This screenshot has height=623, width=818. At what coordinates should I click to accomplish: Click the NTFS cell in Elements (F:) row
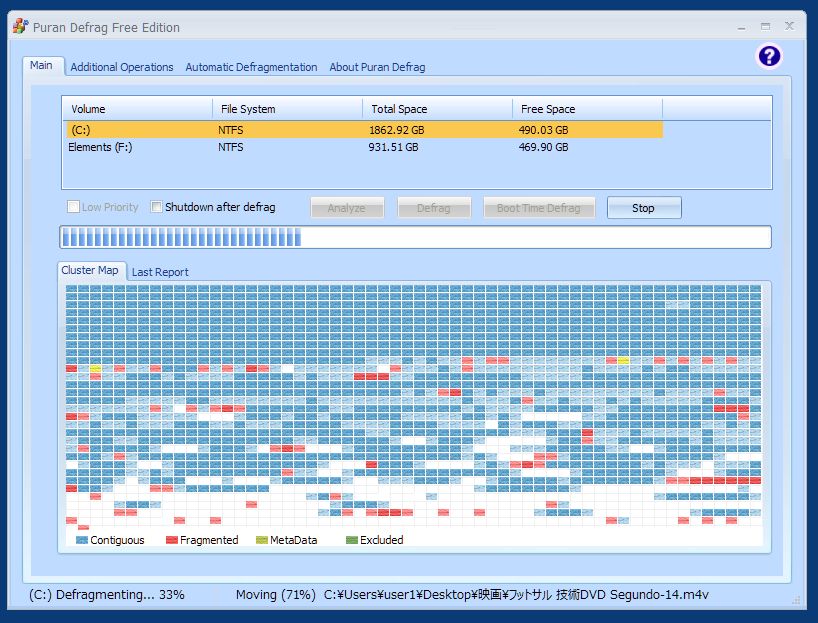tap(231, 147)
